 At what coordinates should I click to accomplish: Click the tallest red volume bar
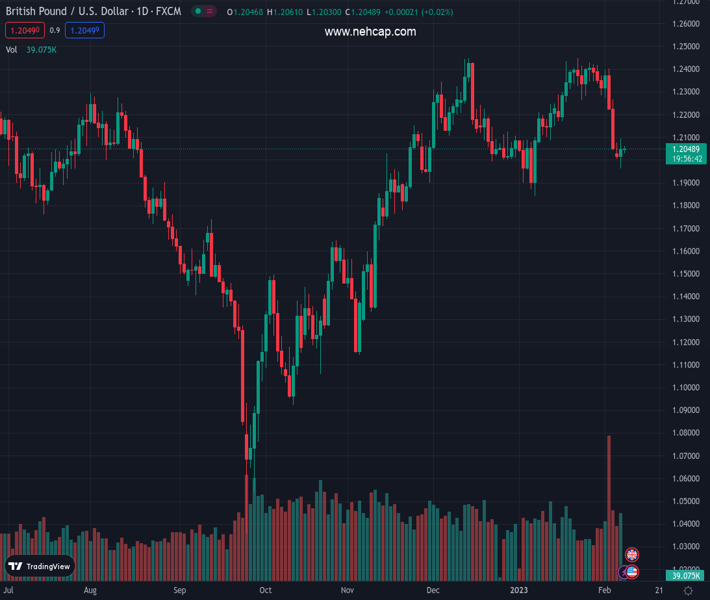(x=608, y=500)
